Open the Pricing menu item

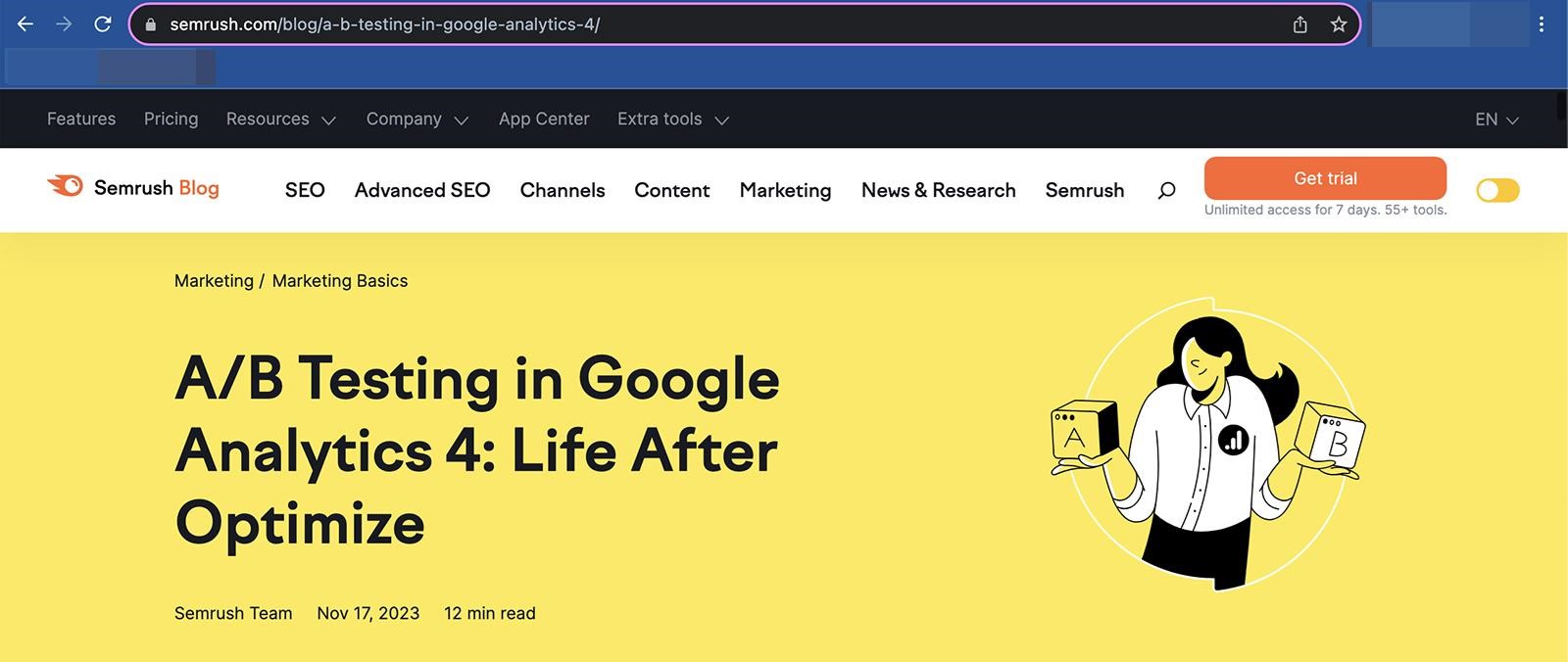coord(171,118)
